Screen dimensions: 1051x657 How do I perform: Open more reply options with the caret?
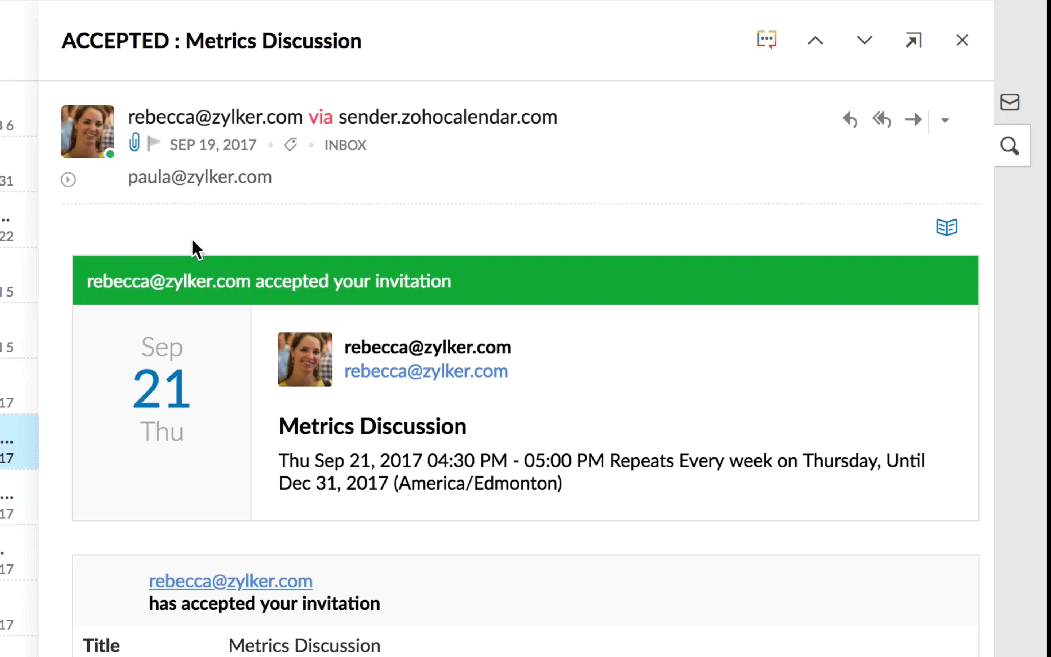click(x=945, y=120)
